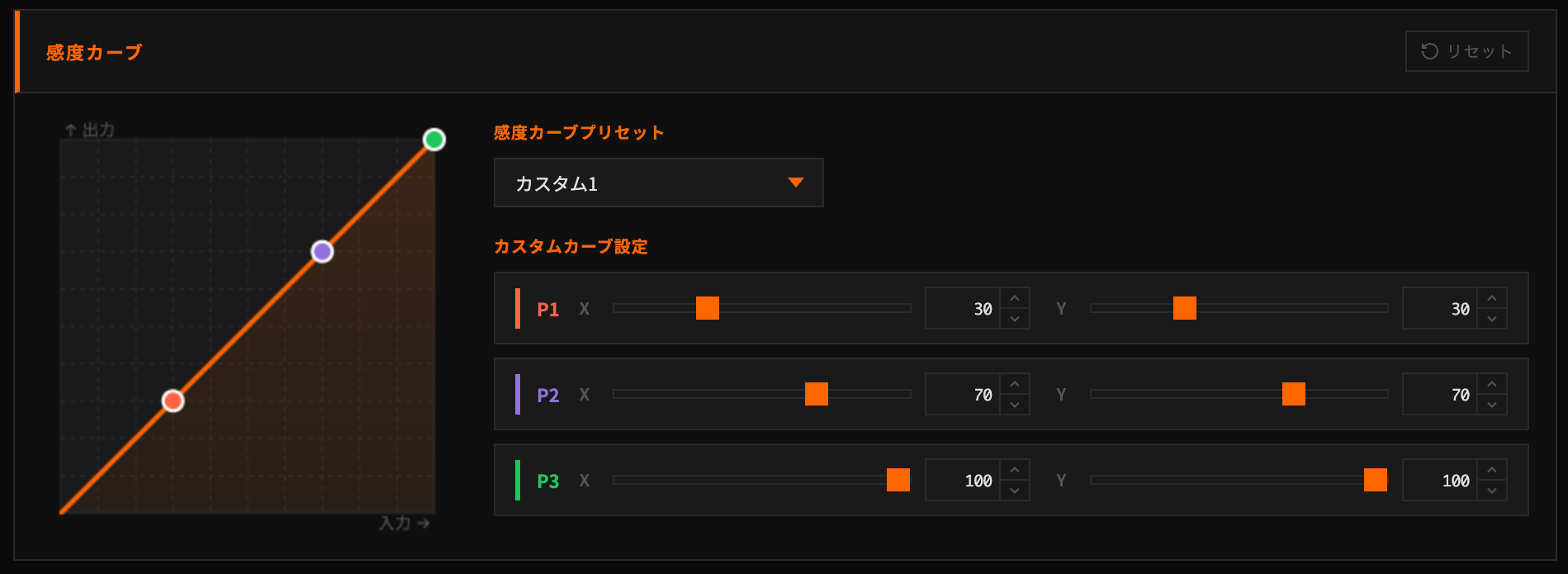Viewport: 1568px width, 574px height.
Task: Click the P3 X slider handle
Action: 898,480
